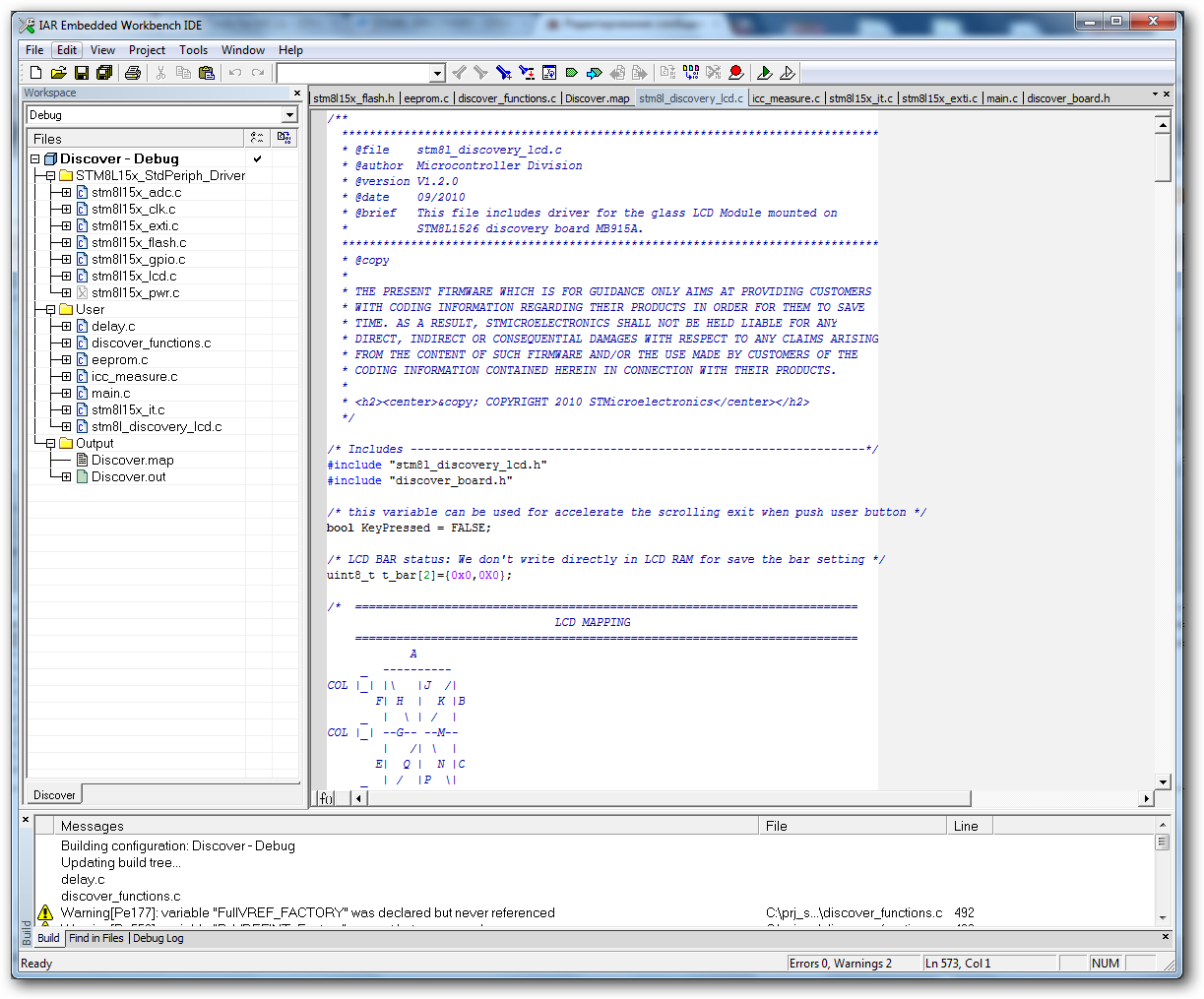Select stm8l_discovery_lcd.c in the workspace tree
Image resolution: width=1204 pixels, height=999 pixels.
(157, 426)
